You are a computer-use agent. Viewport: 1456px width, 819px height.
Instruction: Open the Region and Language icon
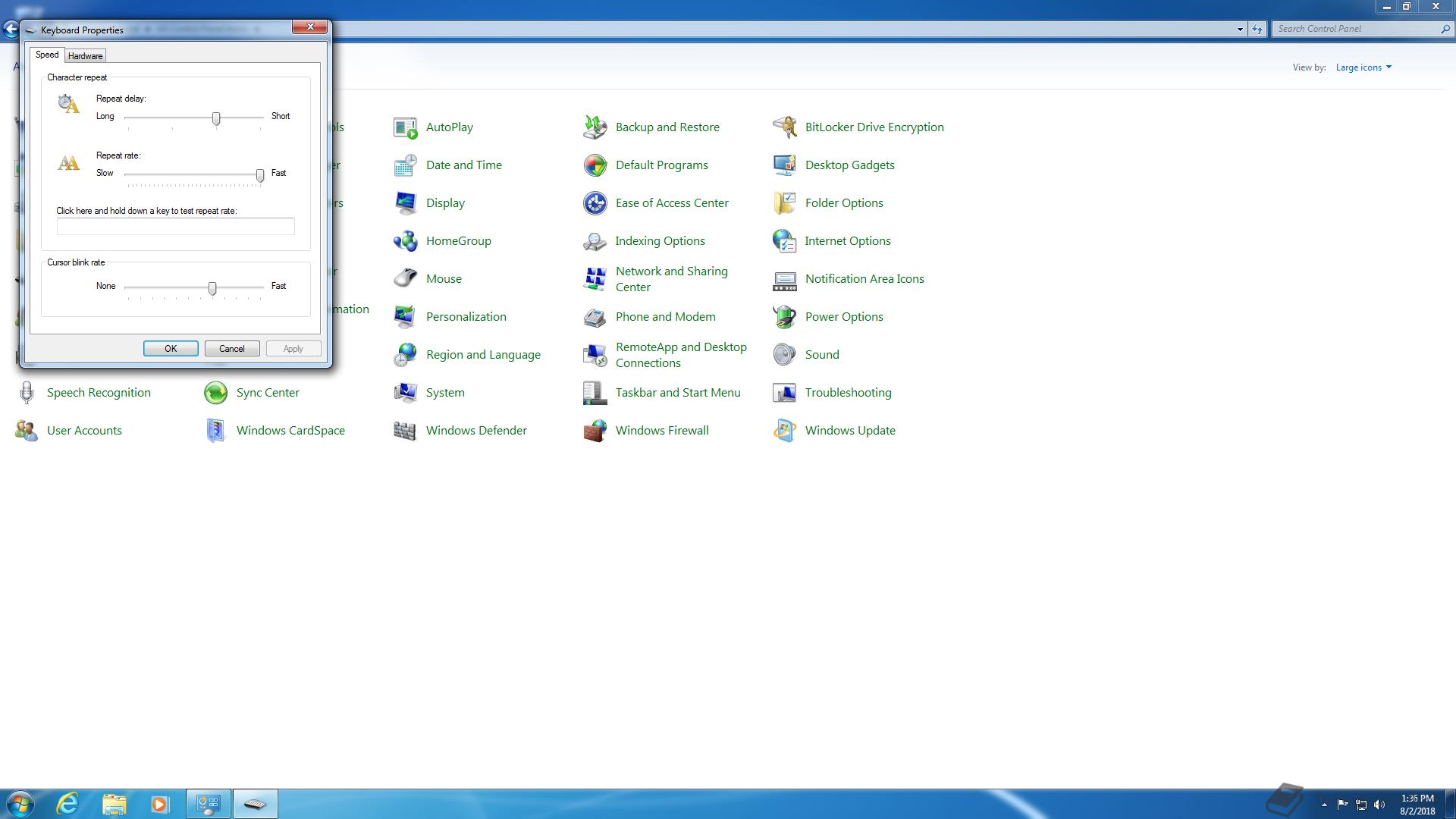pyautogui.click(x=405, y=355)
